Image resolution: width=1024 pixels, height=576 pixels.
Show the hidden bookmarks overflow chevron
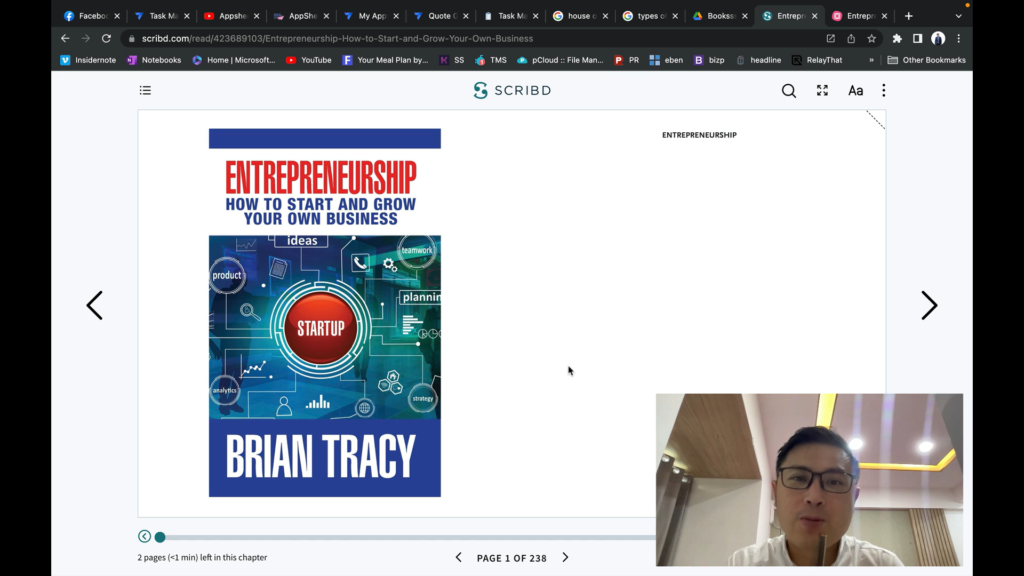point(871,60)
